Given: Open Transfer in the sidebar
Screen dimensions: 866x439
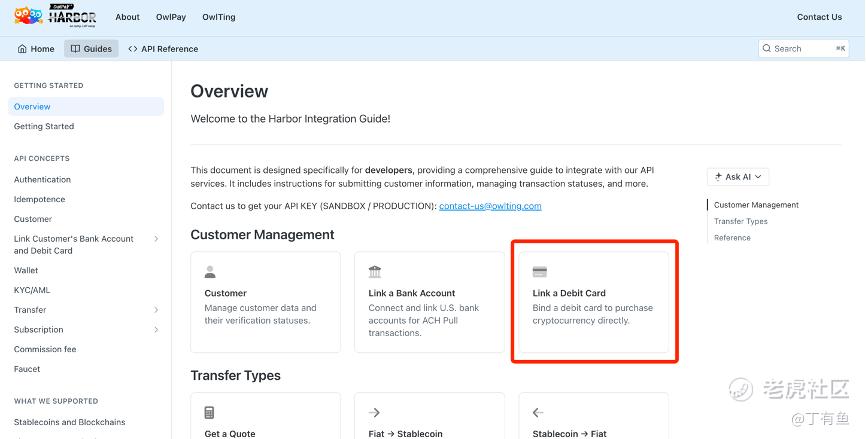Looking at the screenshot, I should (x=30, y=310).
